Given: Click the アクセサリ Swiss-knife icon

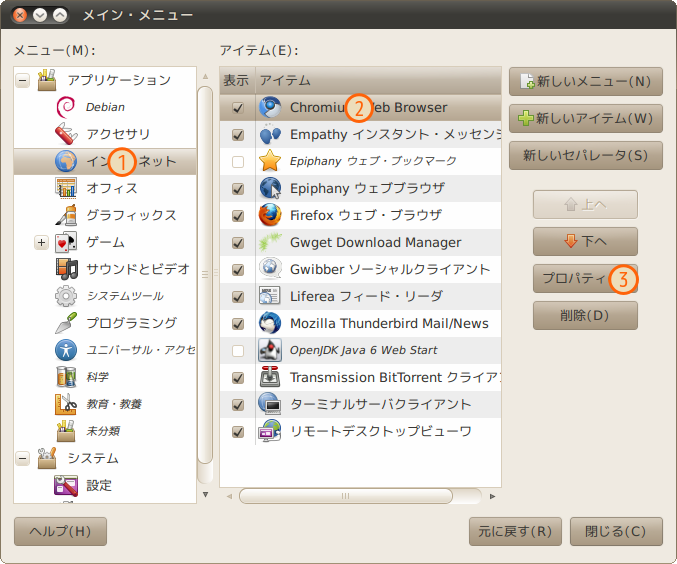Looking at the screenshot, I should coord(66,134).
